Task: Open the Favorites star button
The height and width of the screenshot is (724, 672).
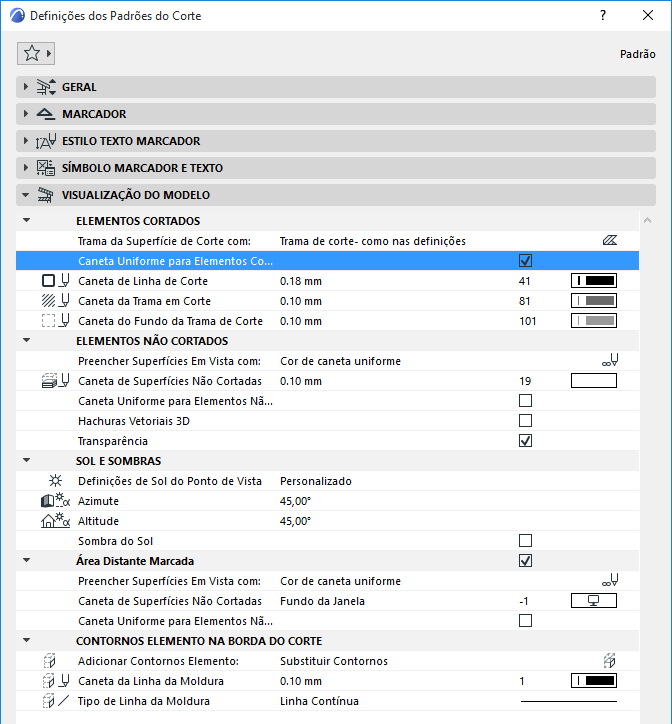Action: click(x=36, y=54)
